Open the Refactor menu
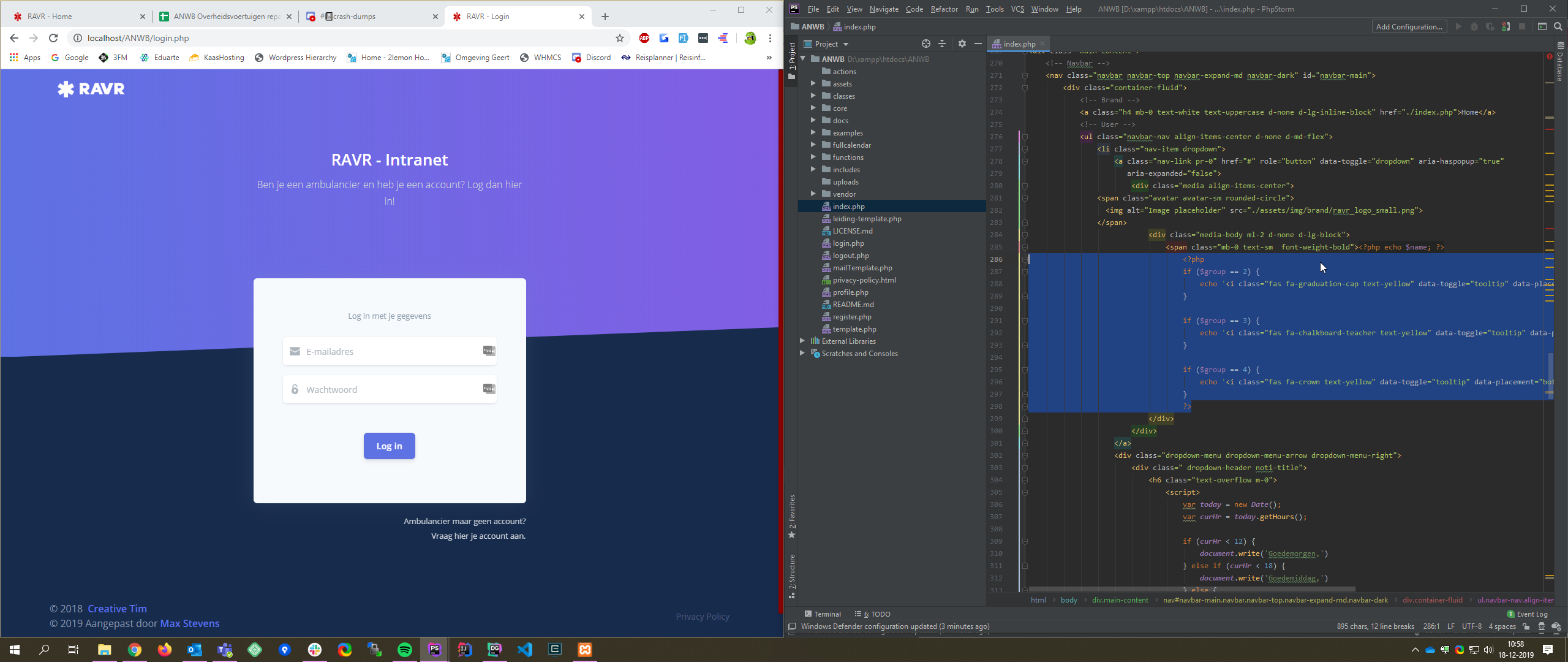This screenshot has width=1568, height=662. 943,9
